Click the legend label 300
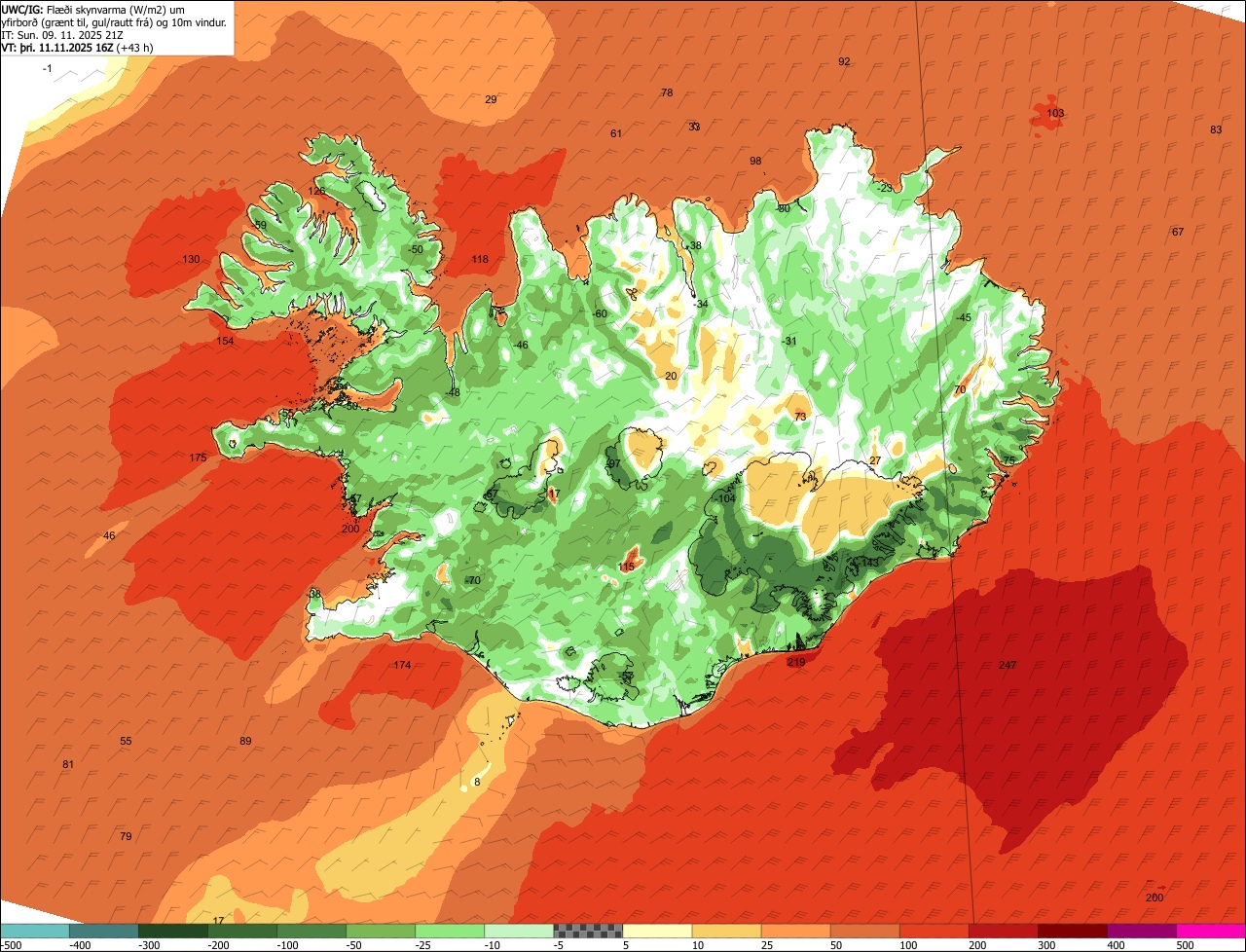Screen dimensions: 1246x952 (x=1045, y=945)
